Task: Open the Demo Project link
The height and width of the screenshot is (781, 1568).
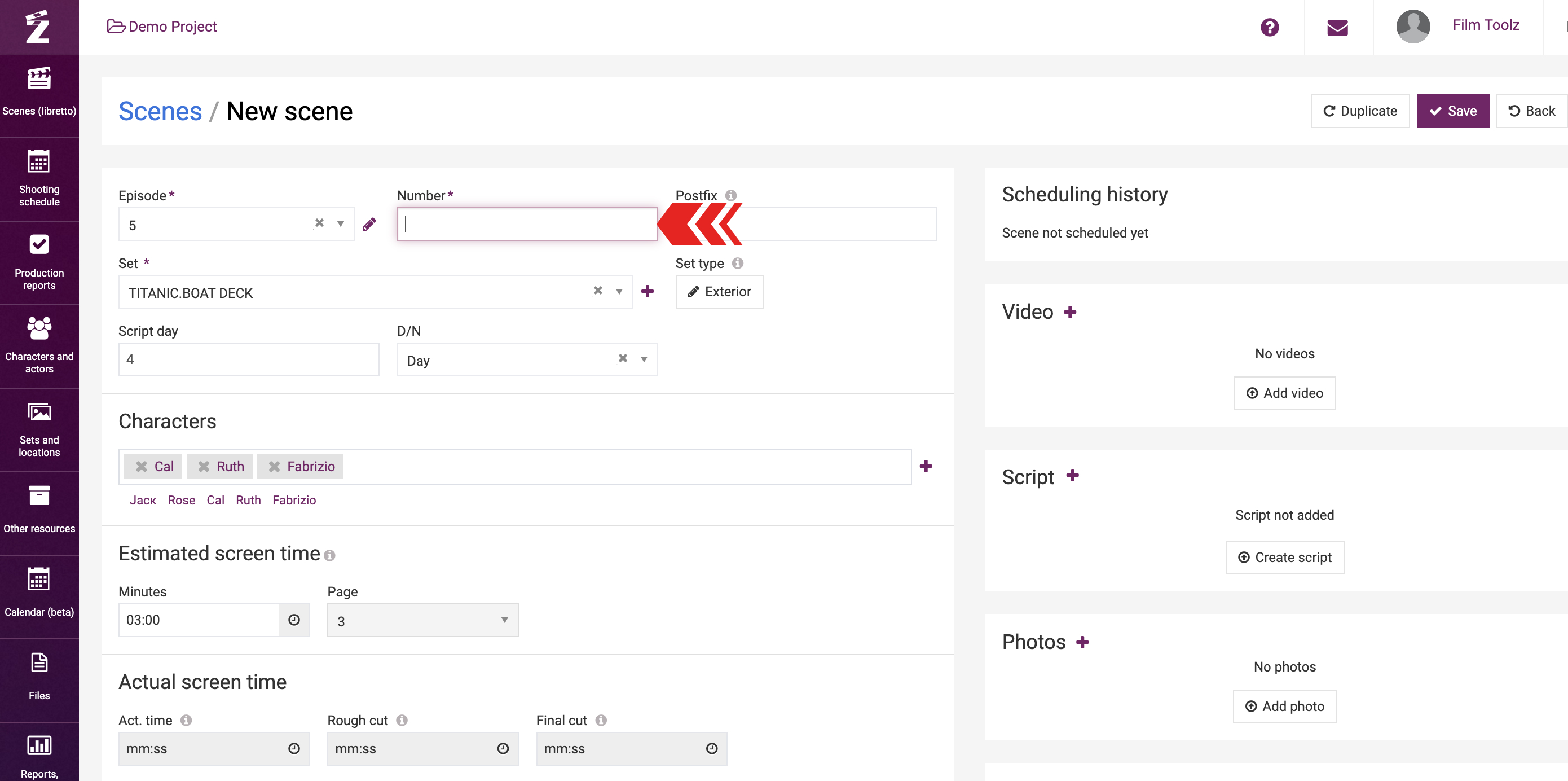Action: (x=162, y=26)
